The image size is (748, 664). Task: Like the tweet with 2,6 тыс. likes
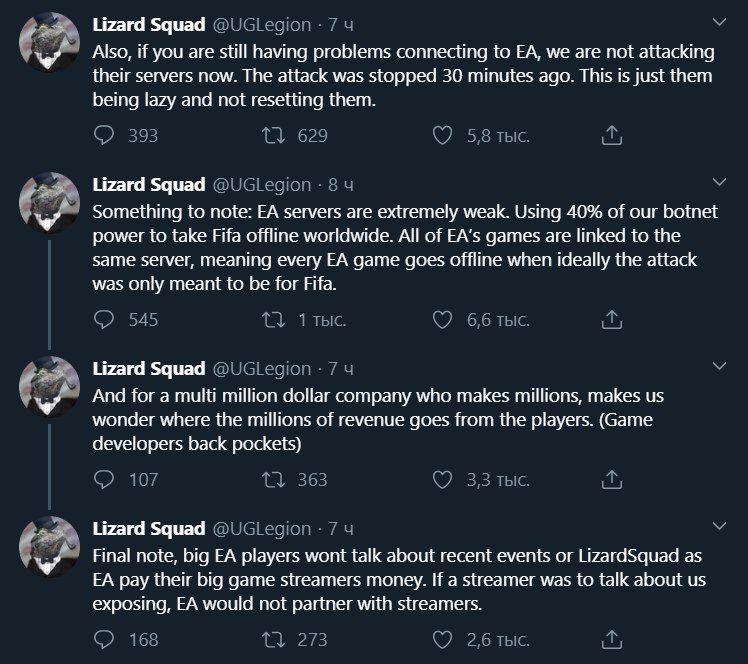click(442, 640)
